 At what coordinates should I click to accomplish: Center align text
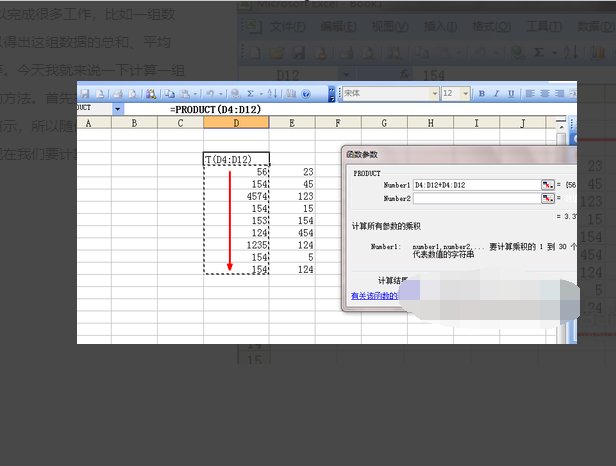click(x=544, y=94)
